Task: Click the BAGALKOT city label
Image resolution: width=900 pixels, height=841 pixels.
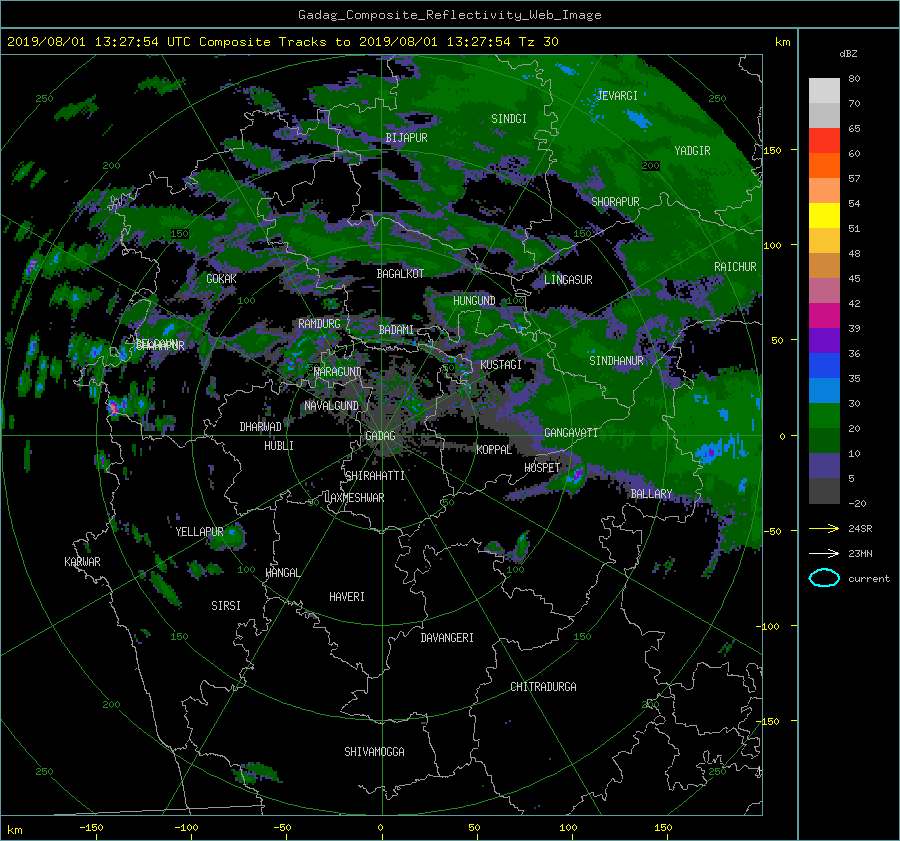Action: 400,274
